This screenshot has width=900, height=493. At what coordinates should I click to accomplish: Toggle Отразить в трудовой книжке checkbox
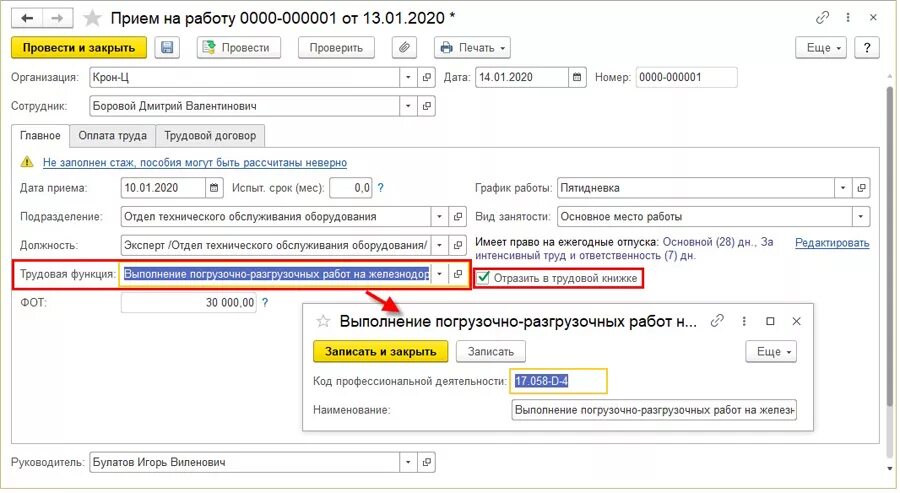tap(483, 278)
